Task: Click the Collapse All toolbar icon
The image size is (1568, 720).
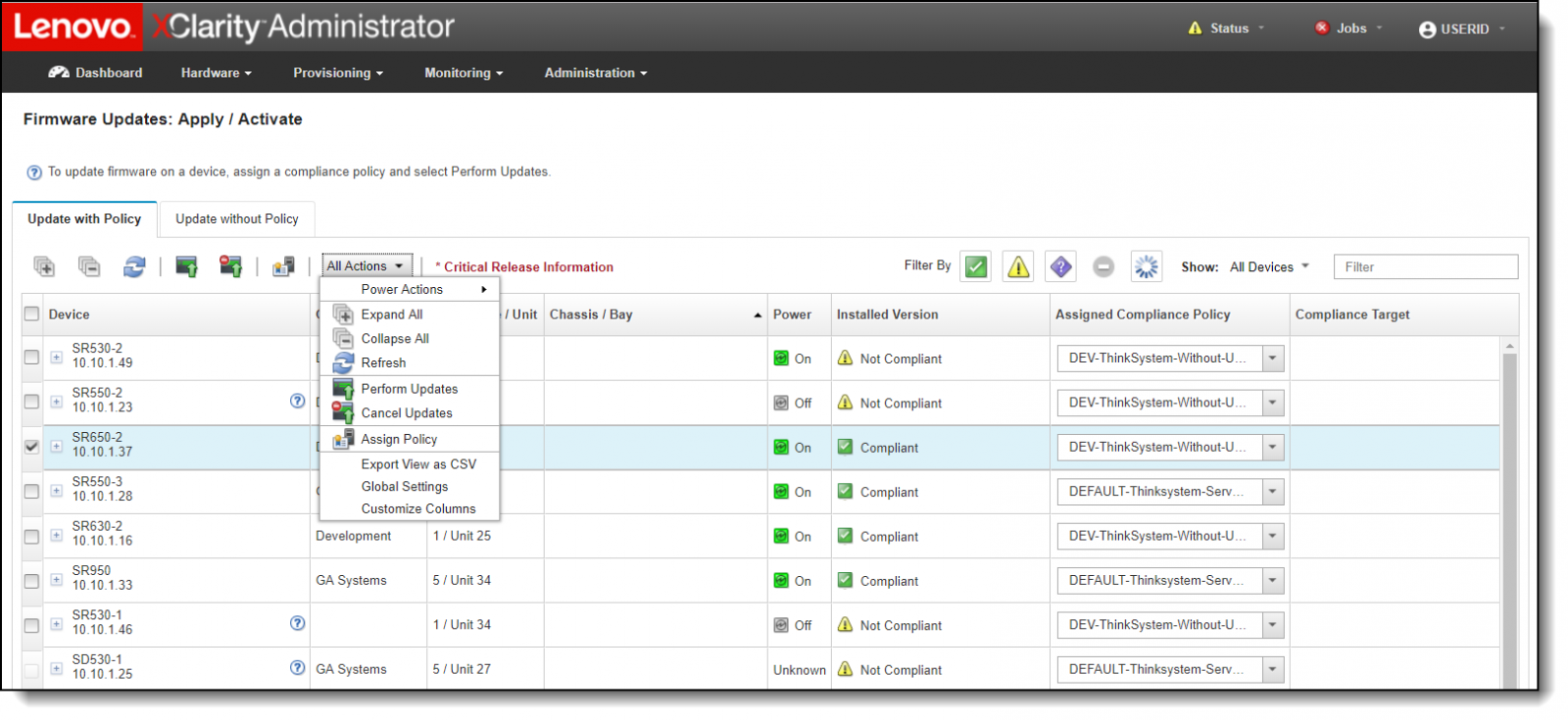Action: click(89, 266)
